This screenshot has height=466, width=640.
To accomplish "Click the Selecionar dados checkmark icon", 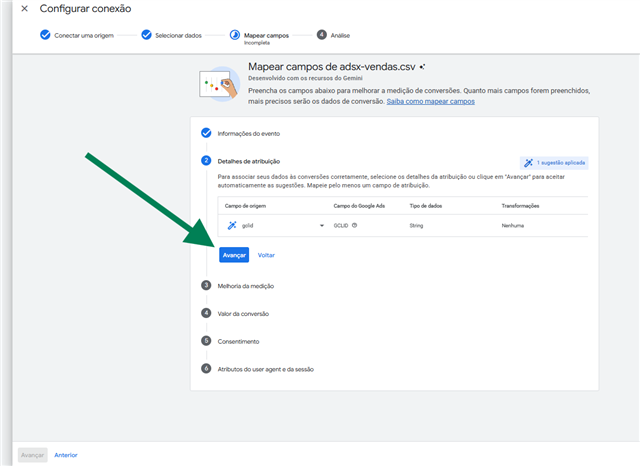I will [x=147, y=35].
